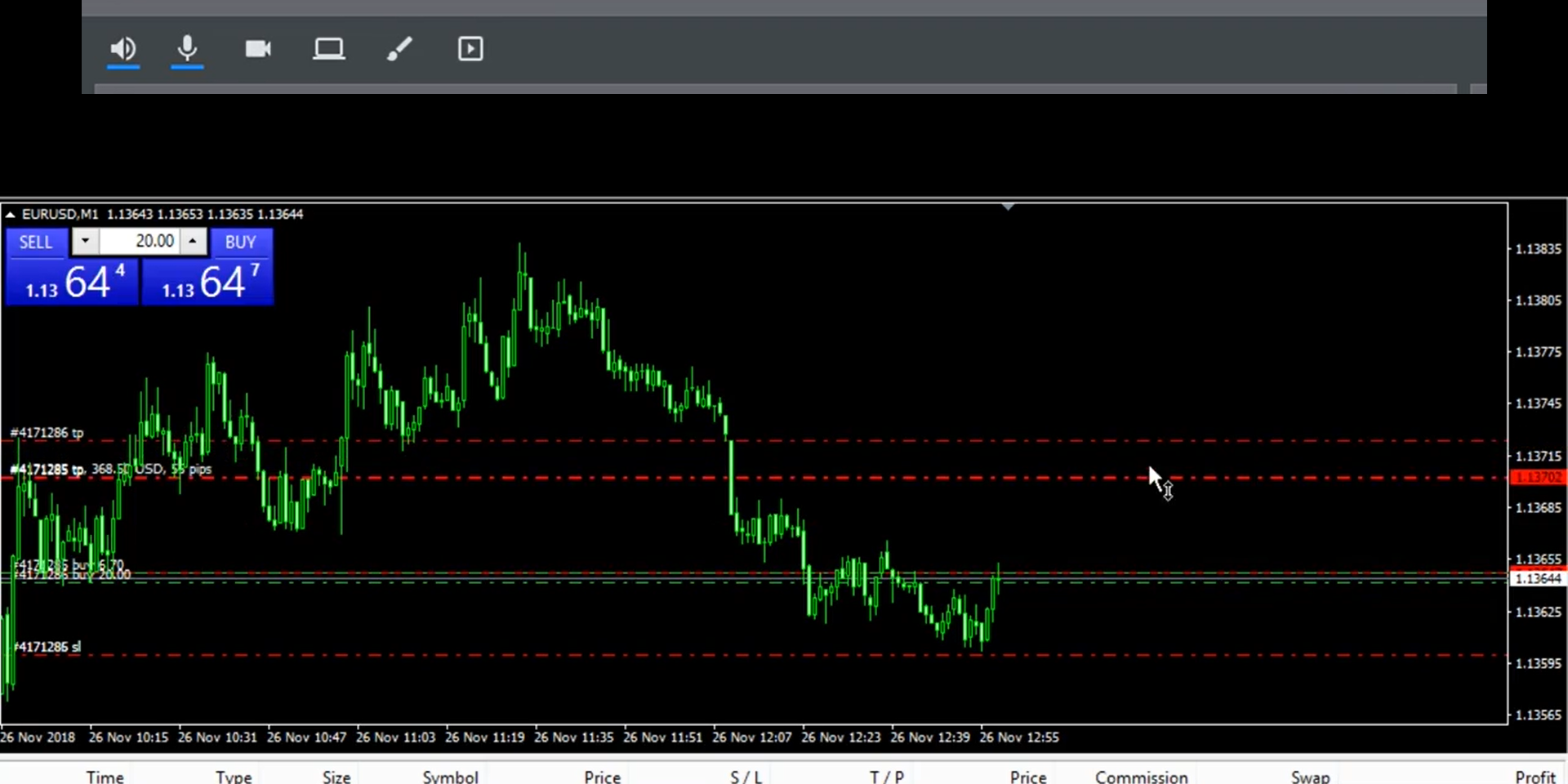1568x784 pixels.
Task: Open the lot volume down arrow
Action: click(x=85, y=242)
